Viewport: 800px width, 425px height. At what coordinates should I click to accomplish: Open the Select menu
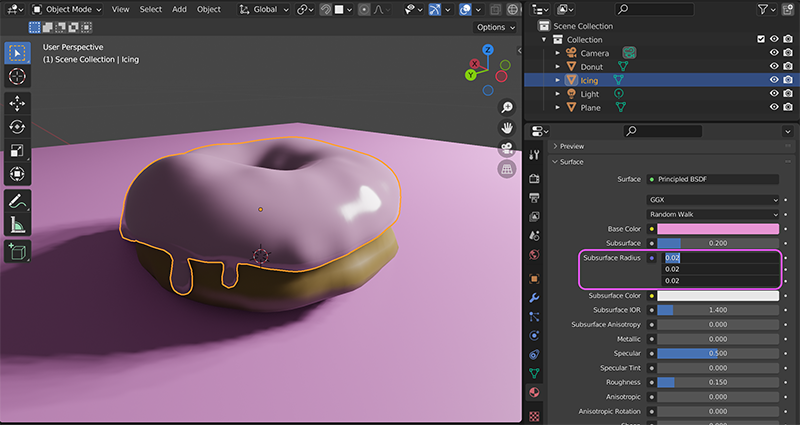[151, 9]
